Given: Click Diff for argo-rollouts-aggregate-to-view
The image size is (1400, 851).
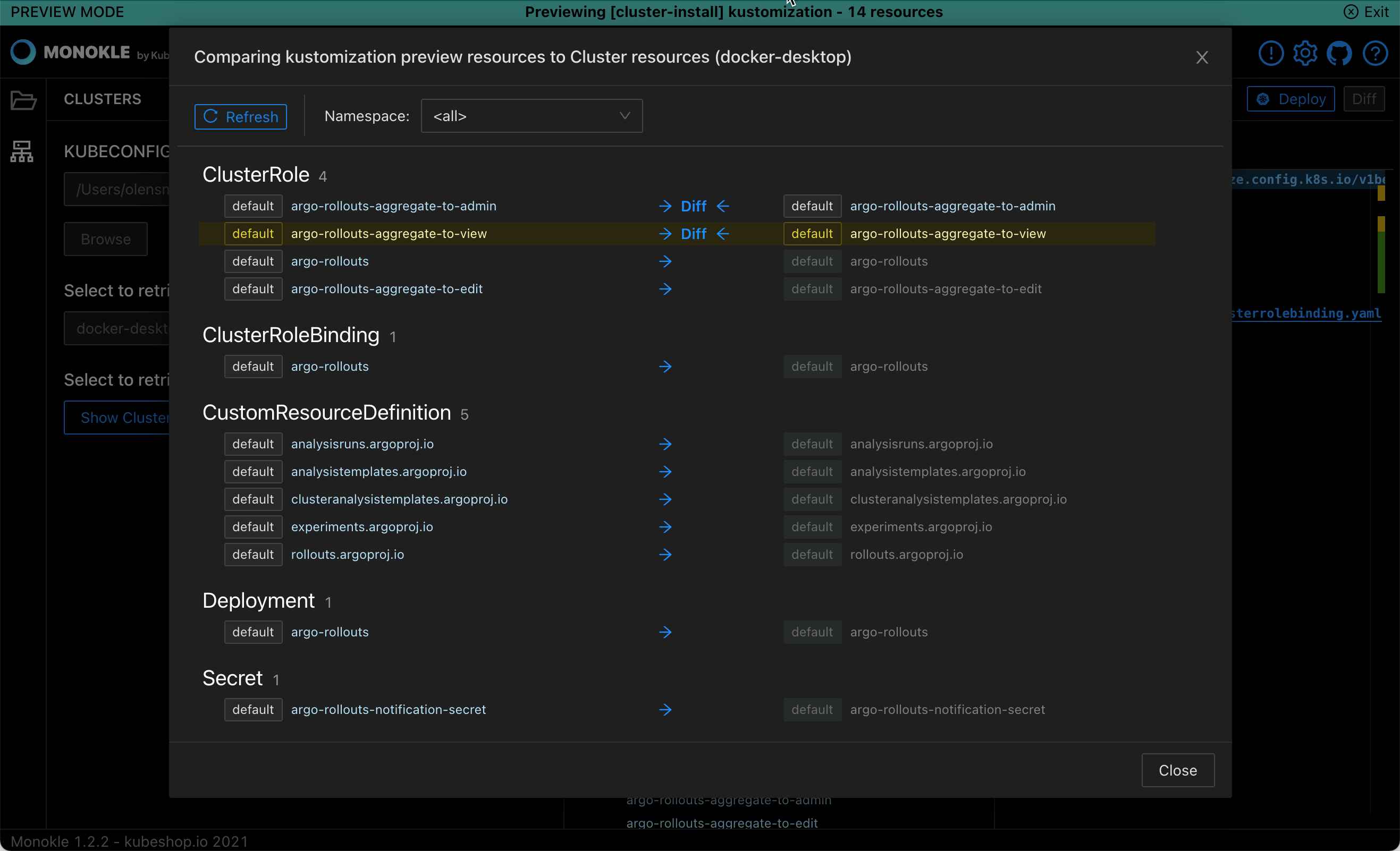Looking at the screenshot, I should click(x=693, y=234).
